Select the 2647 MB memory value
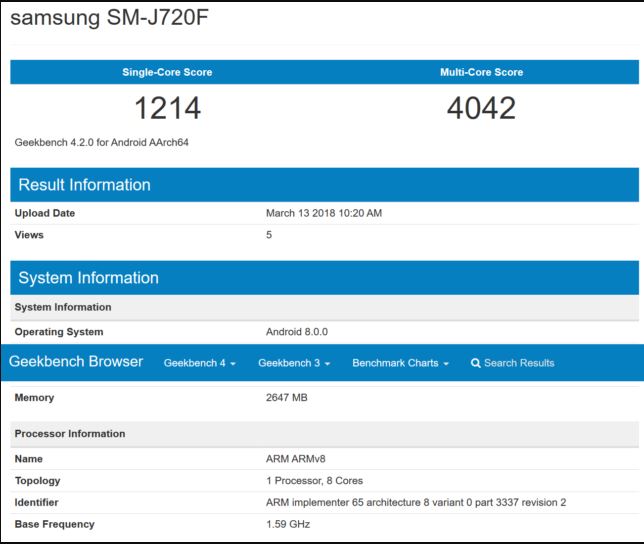 click(x=286, y=398)
